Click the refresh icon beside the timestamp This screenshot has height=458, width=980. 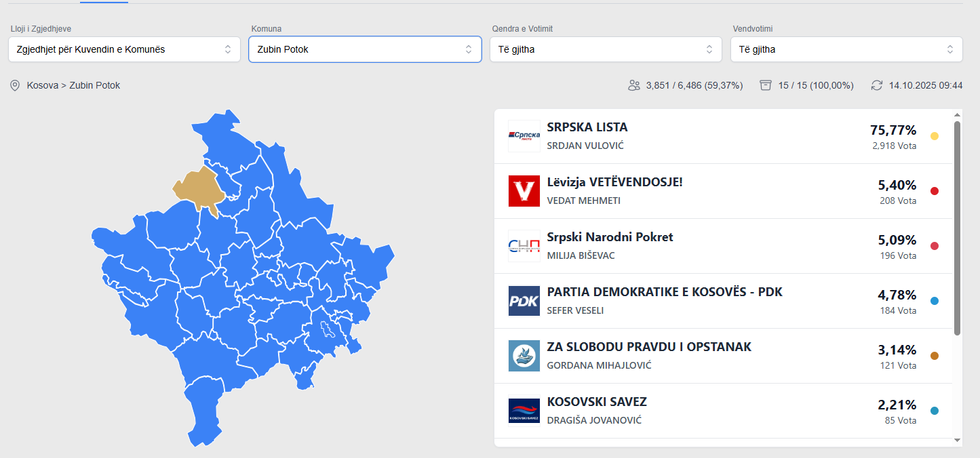point(877,86)
